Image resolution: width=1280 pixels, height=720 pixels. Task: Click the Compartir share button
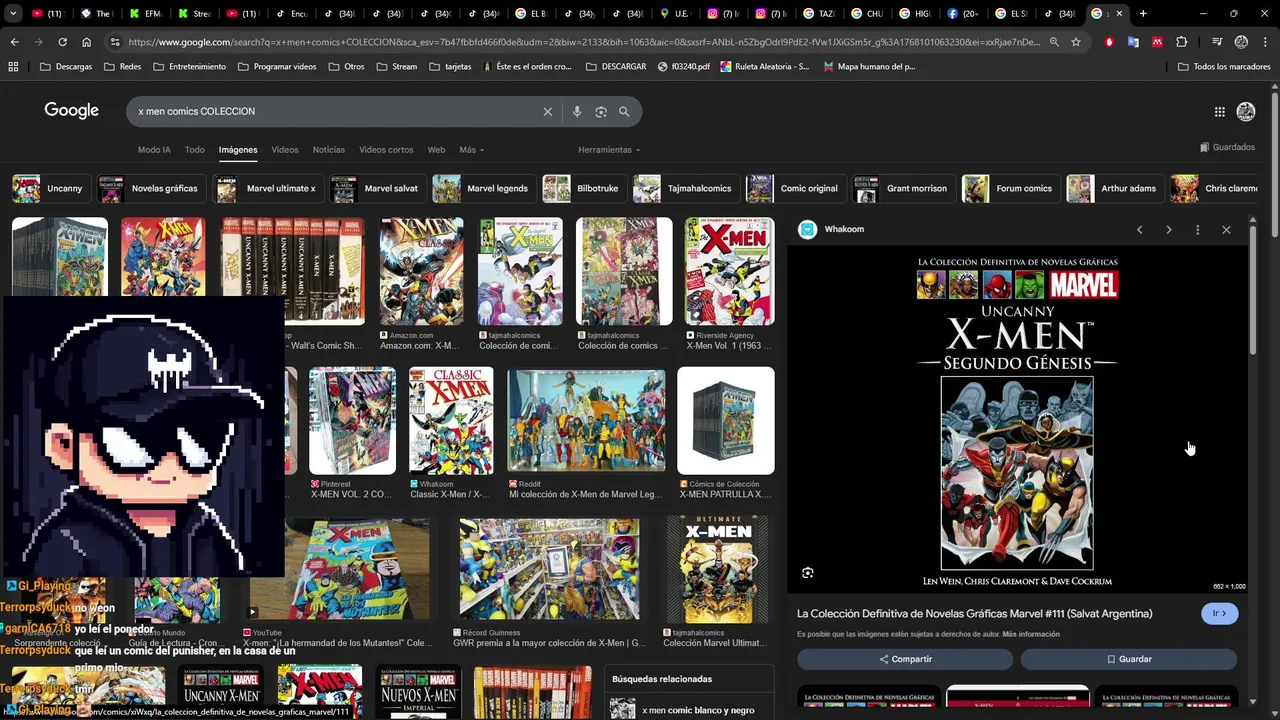905,659
